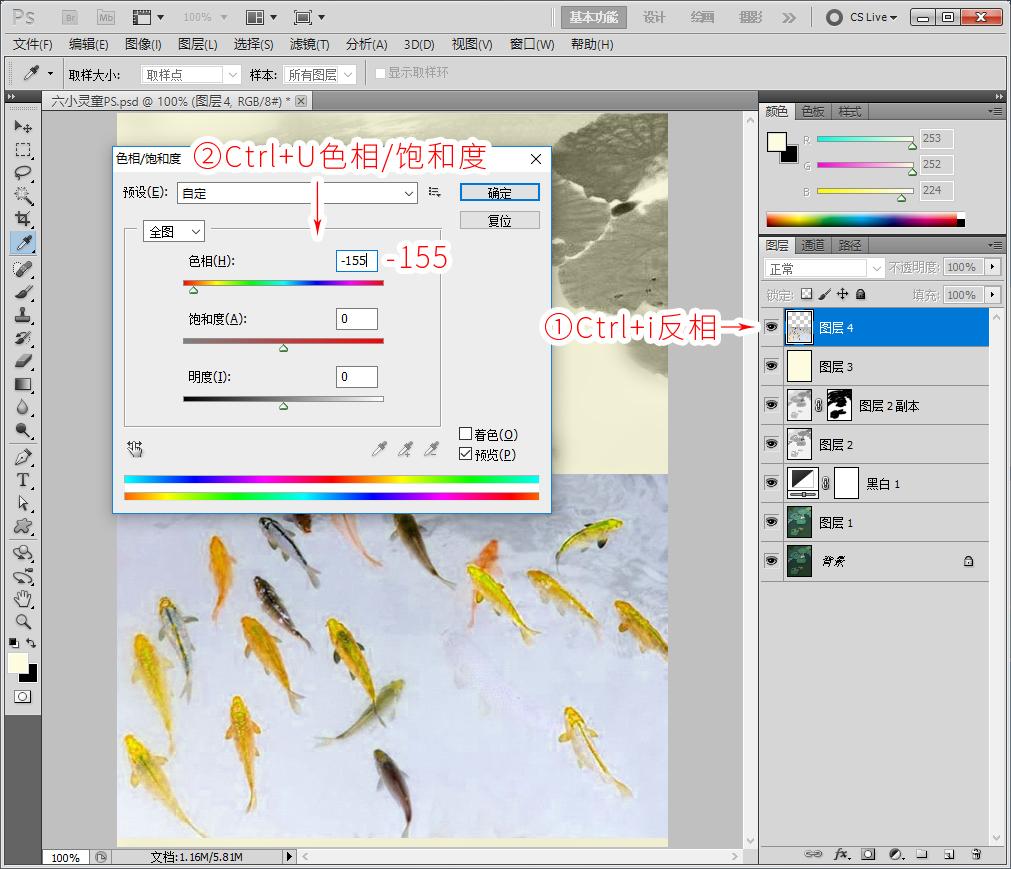Viewport: 1011px width, 869px height.
Task: Open the 文件(F) menu
Action: point(32,44)
